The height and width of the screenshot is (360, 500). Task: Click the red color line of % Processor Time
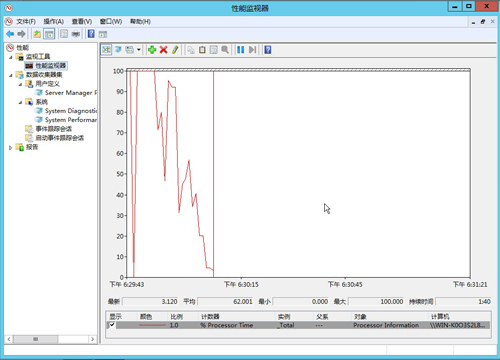[x=152, y=325]
